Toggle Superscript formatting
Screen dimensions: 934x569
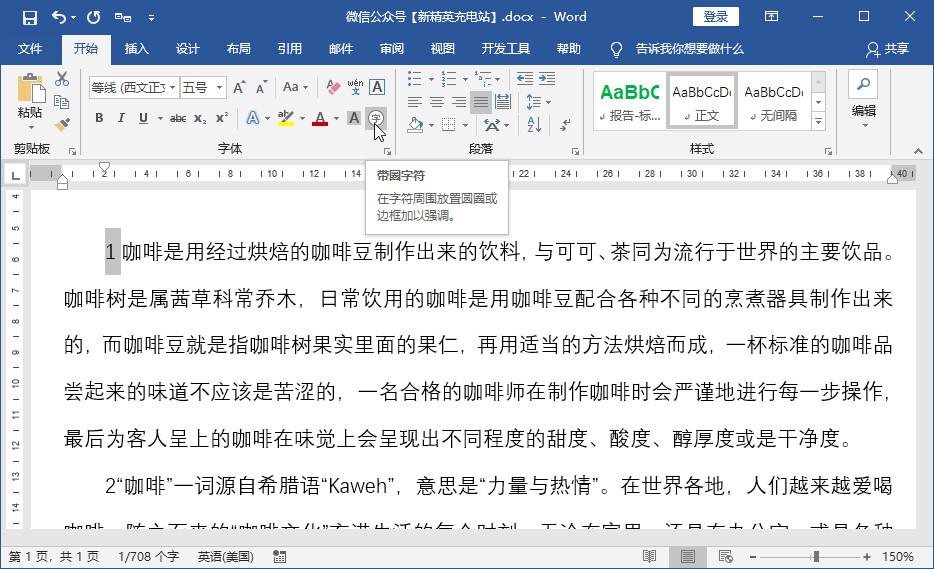[x=222, y=118]
